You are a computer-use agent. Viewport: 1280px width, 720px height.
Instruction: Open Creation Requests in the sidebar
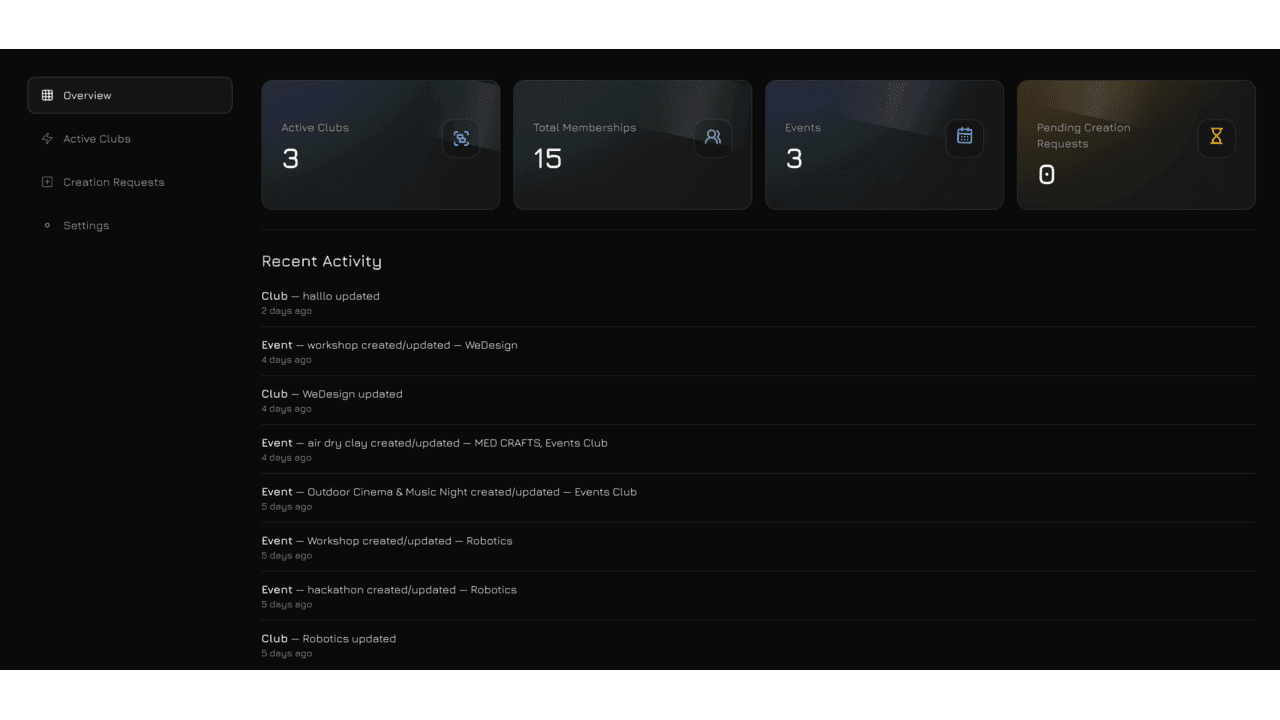(x=113, y=182)
